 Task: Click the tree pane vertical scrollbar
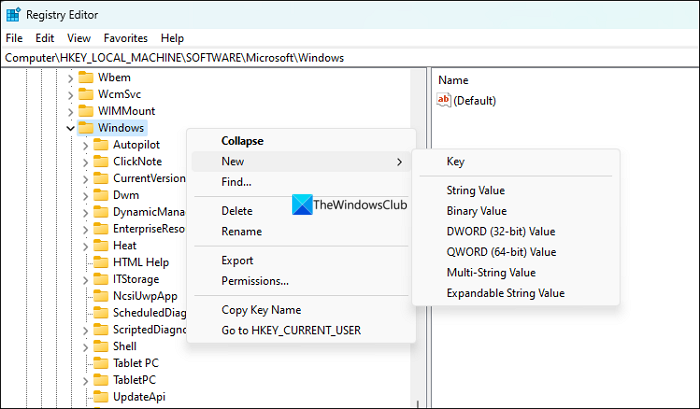[418, 237]
